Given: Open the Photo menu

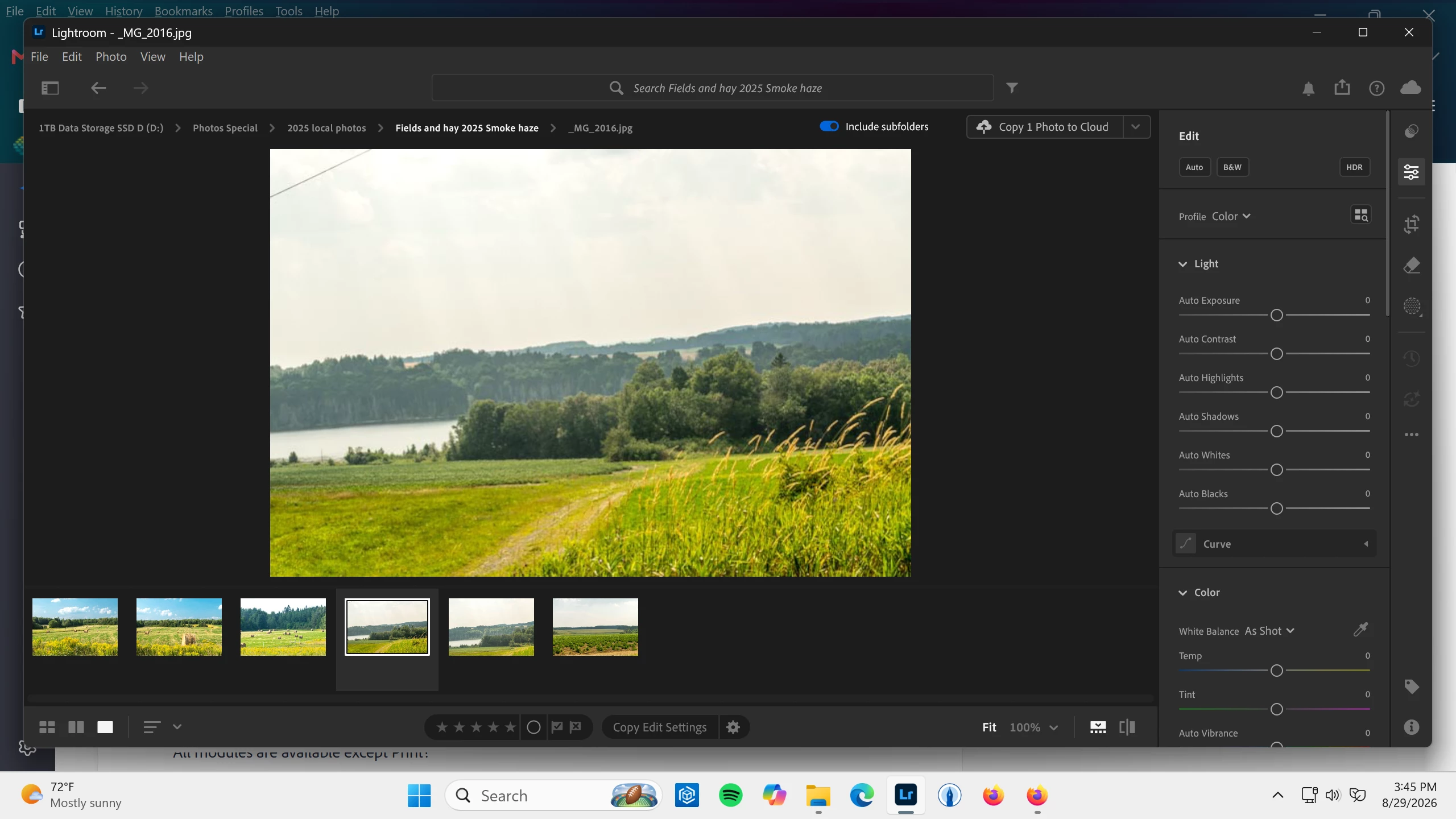Looking at the screenshot, I should pyautogui.click(x=111, y=57).
